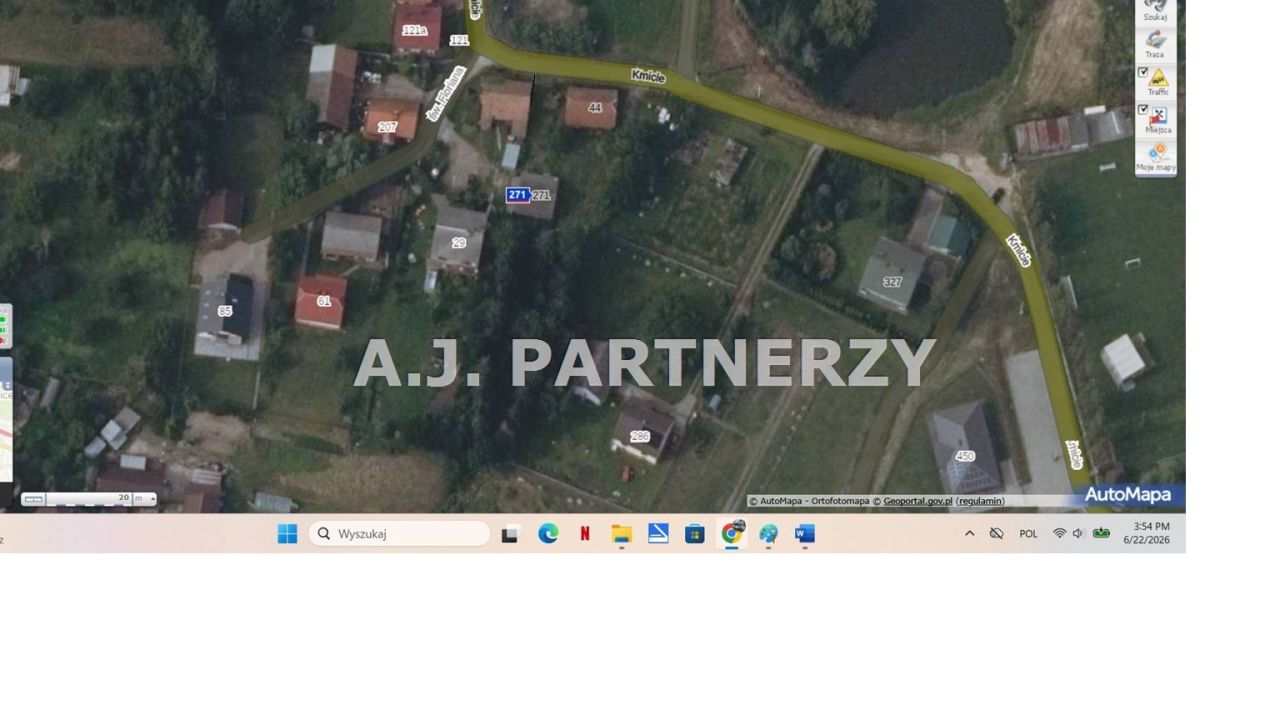Click house number 29 label

(458, 243)
